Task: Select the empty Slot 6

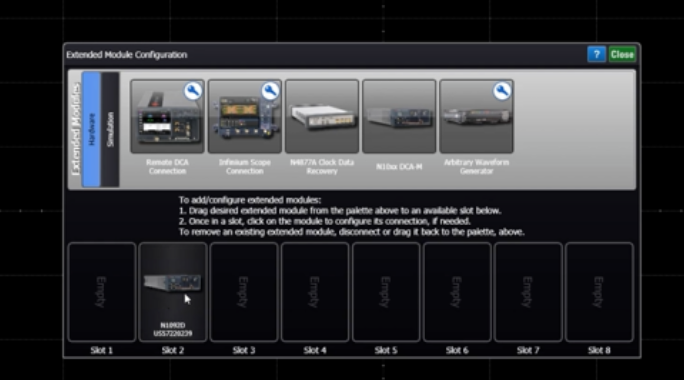Action: coord(457,292)
